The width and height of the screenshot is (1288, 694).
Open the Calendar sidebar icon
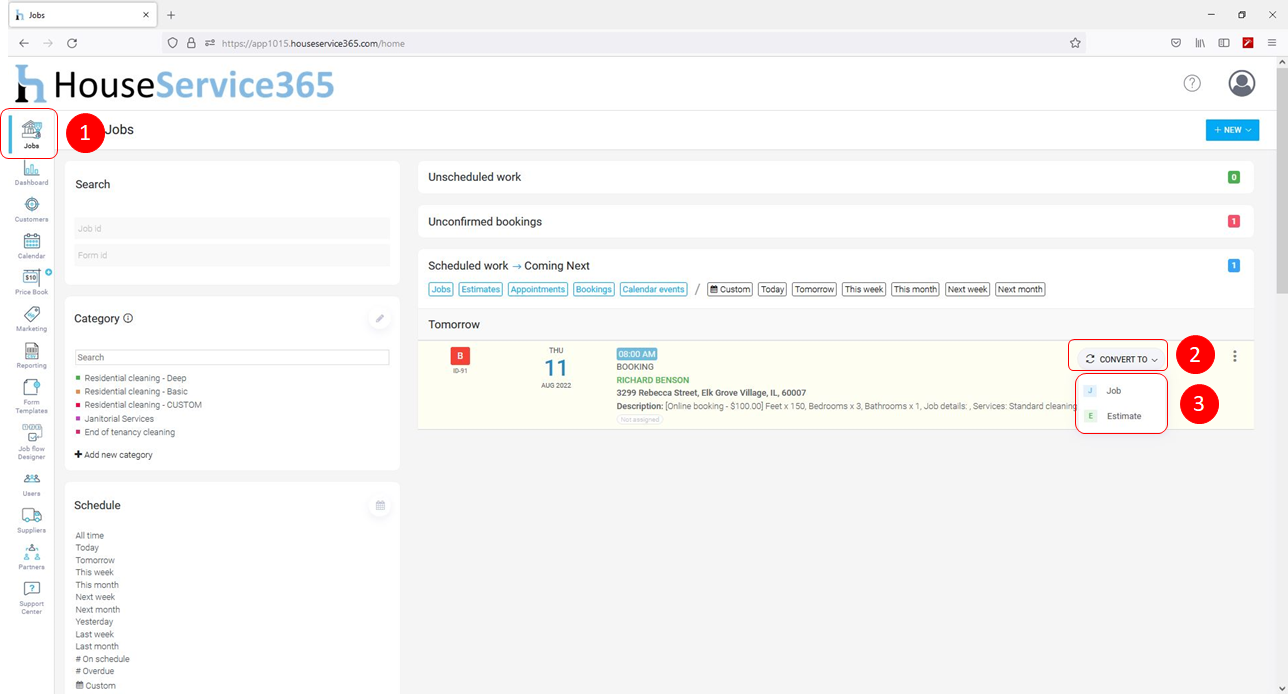click(x=31, y=246)
